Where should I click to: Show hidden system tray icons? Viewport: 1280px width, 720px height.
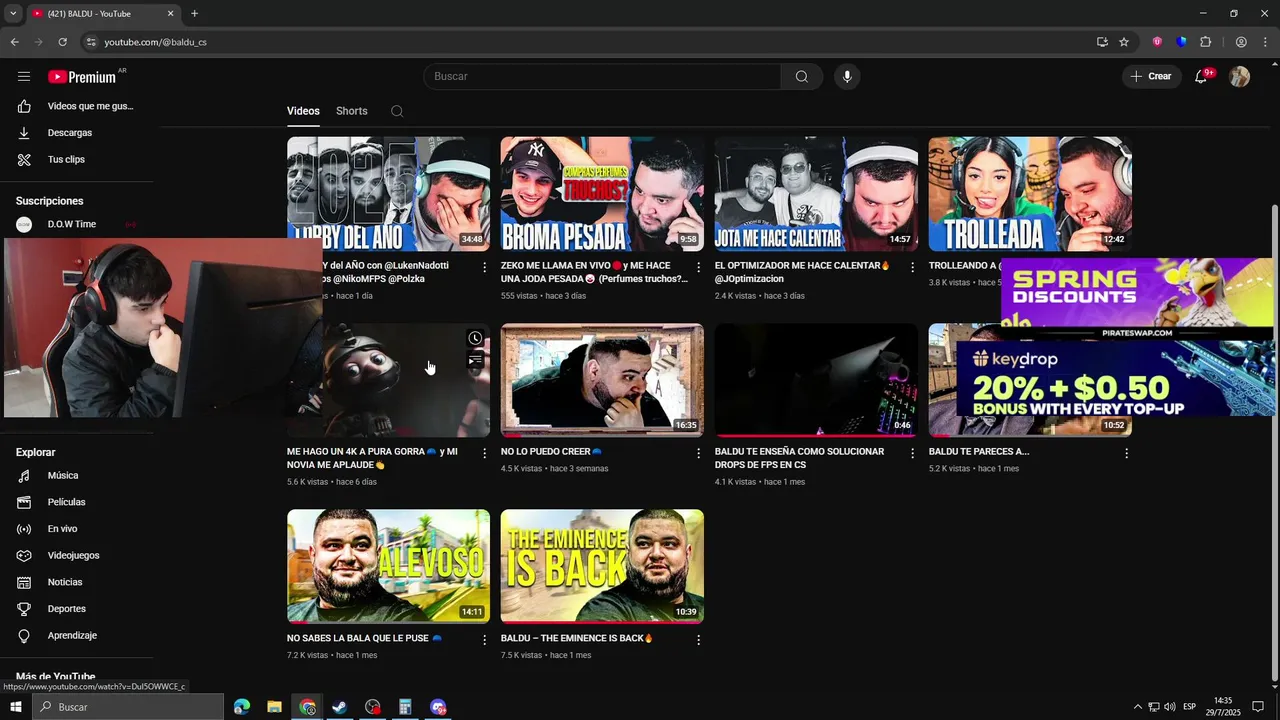1138,707
